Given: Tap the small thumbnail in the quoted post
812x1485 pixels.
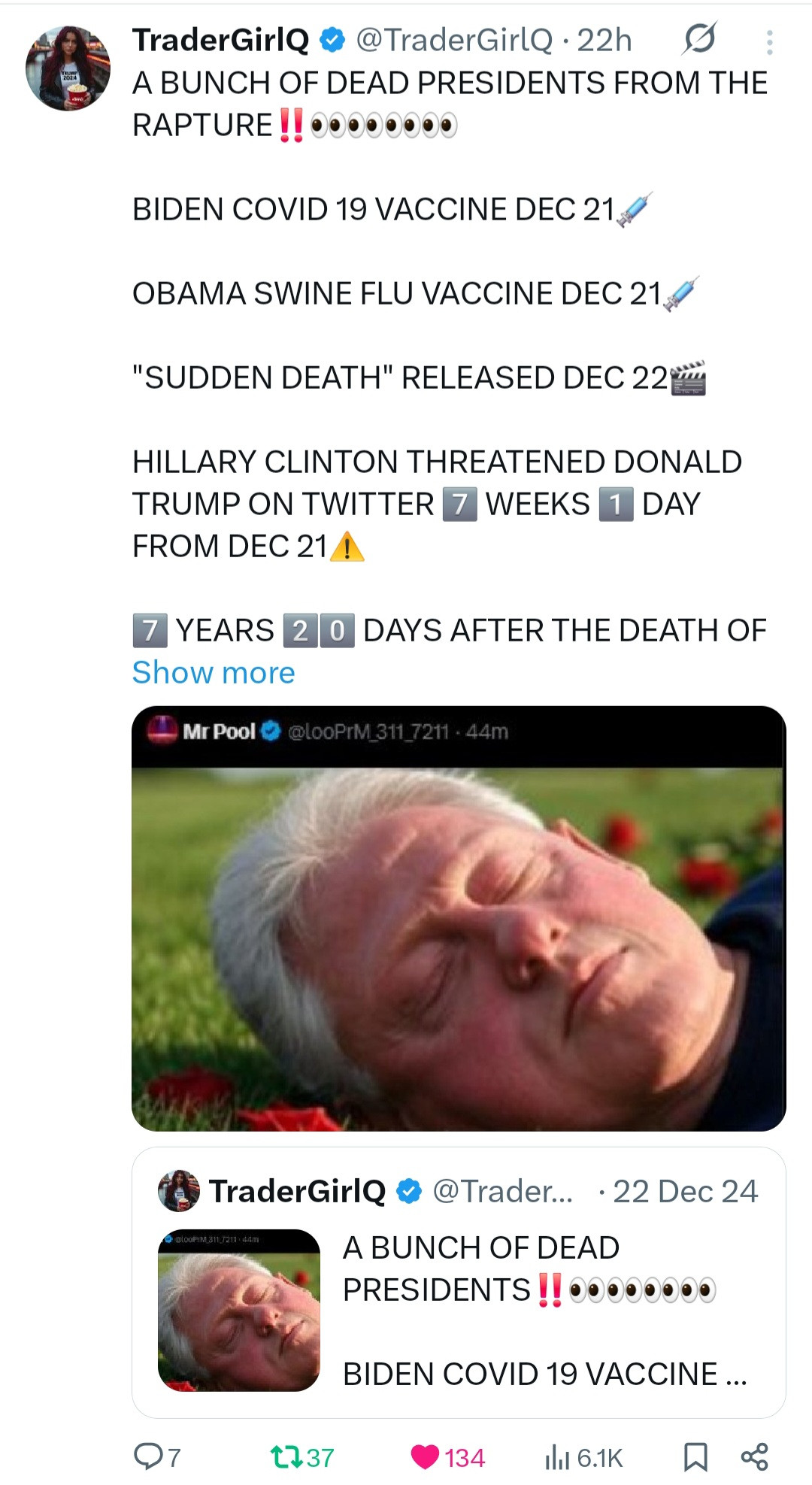Looking at the screenshot, I should point(239,1310).
